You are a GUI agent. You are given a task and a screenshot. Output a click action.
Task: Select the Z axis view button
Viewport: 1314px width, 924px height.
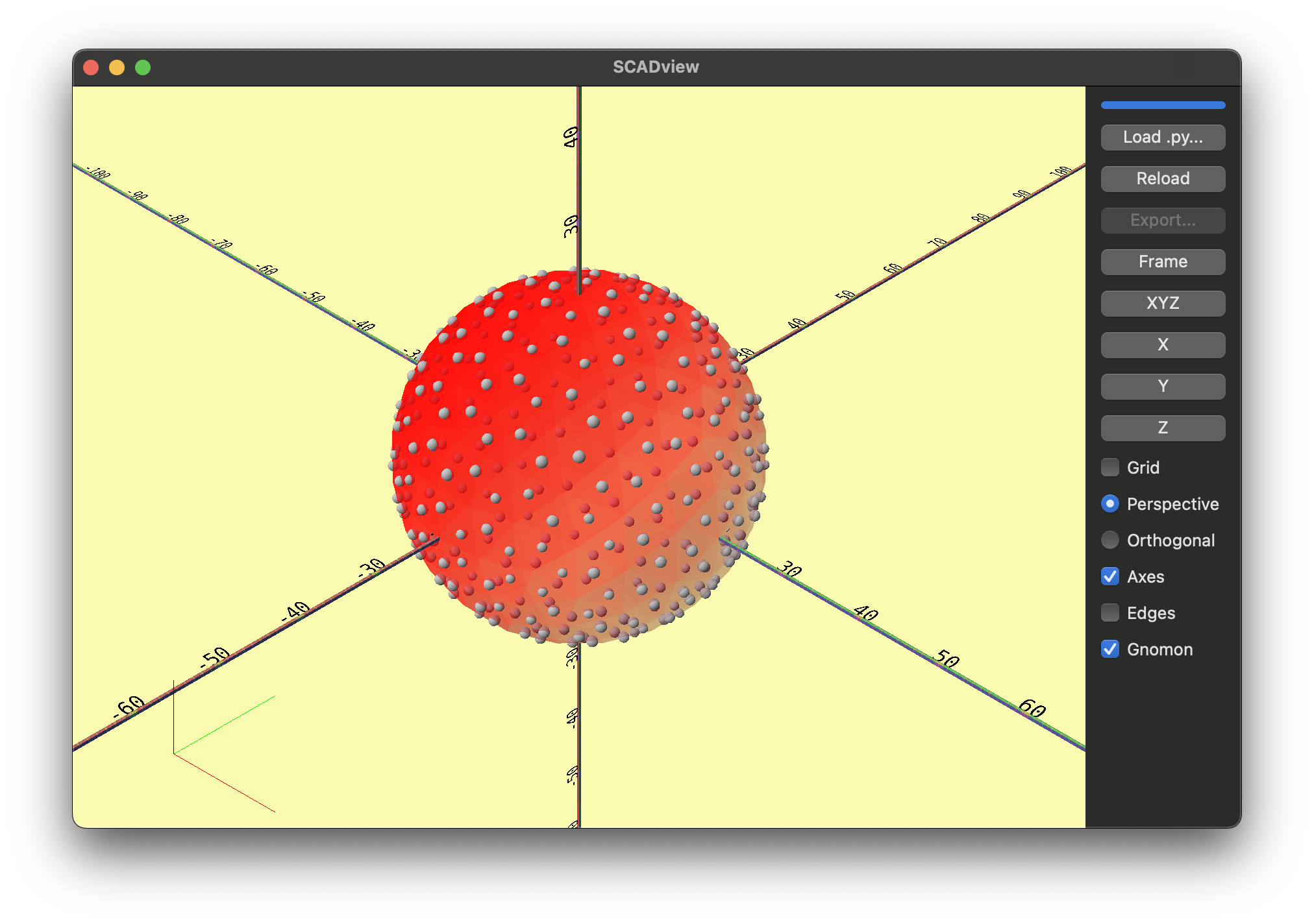[1162, 428]
